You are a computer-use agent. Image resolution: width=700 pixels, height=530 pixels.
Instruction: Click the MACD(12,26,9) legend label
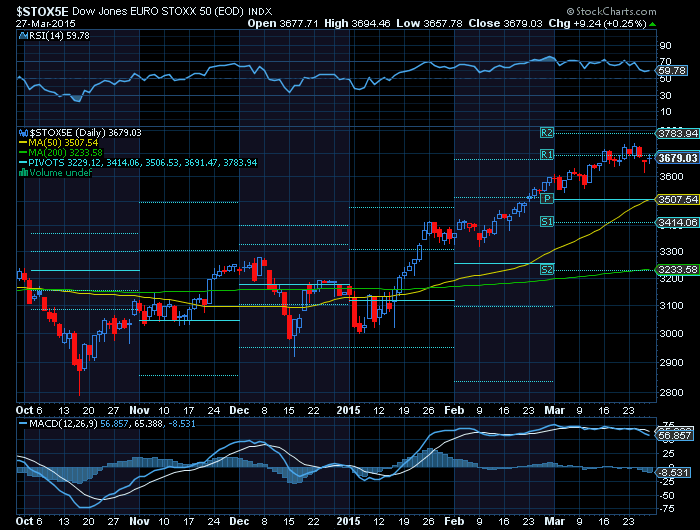click(63, 423)
